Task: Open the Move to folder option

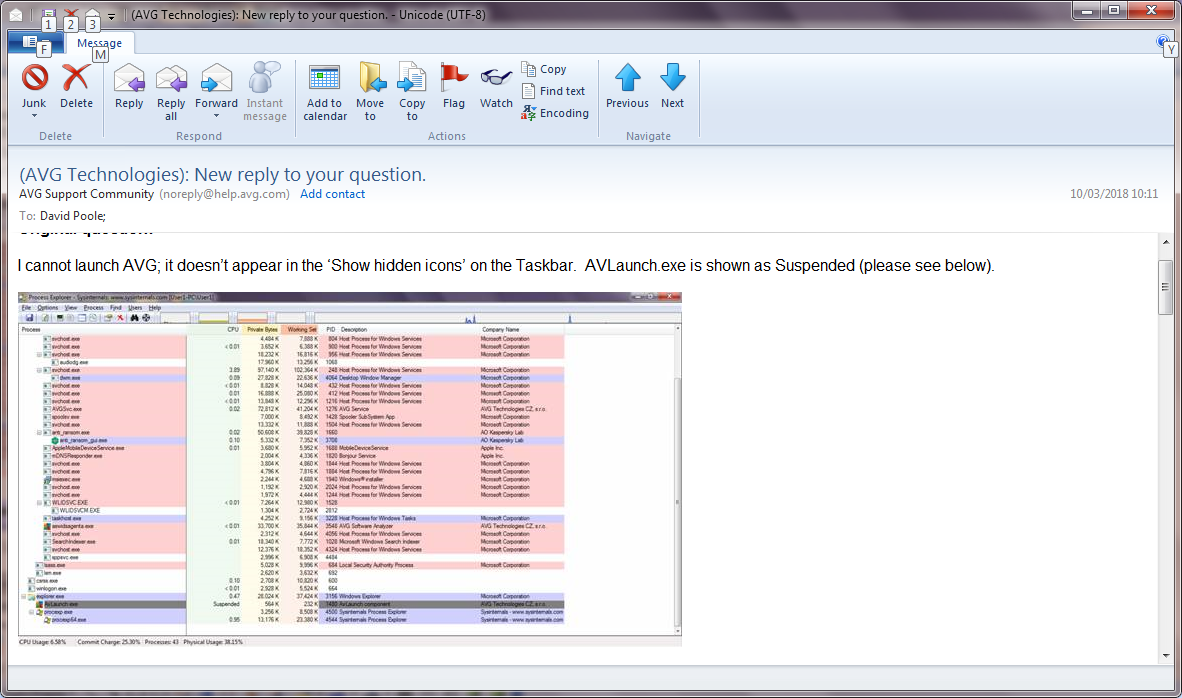Action: [x=370, y=93]
